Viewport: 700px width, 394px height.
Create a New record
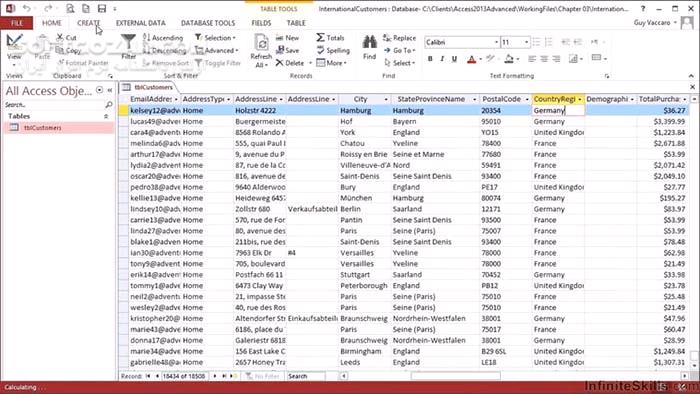coord(287,38)
